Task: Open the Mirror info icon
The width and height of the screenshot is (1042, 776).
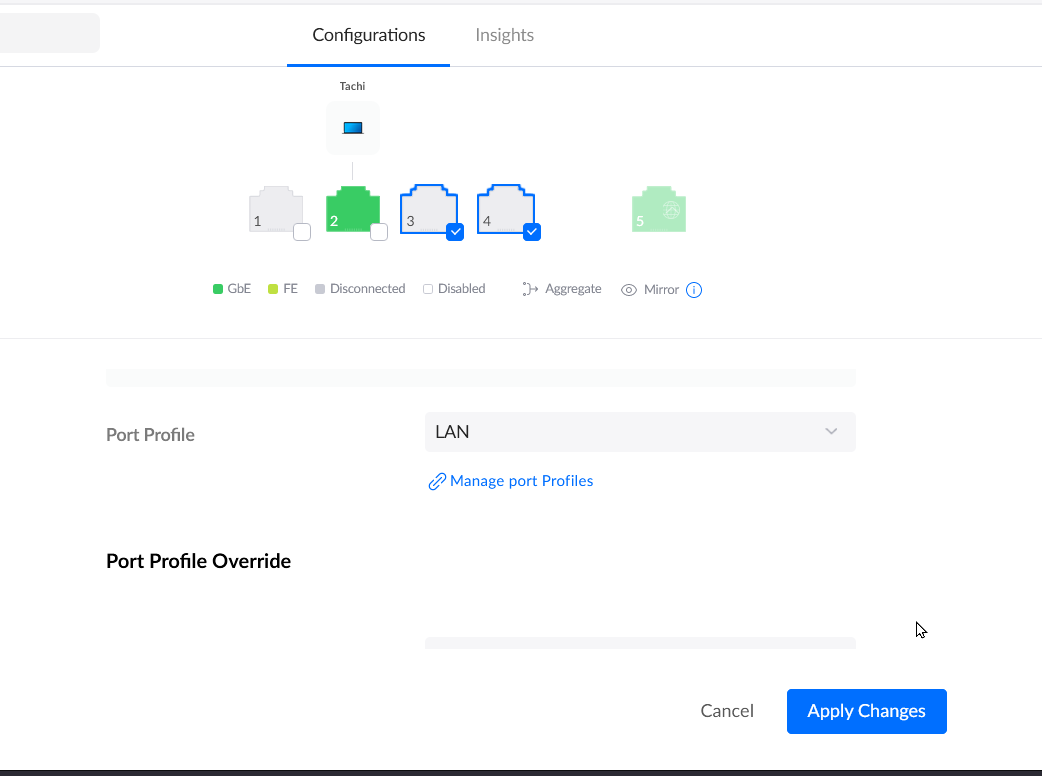Action: pyautogui.click(x=694, y=290)
